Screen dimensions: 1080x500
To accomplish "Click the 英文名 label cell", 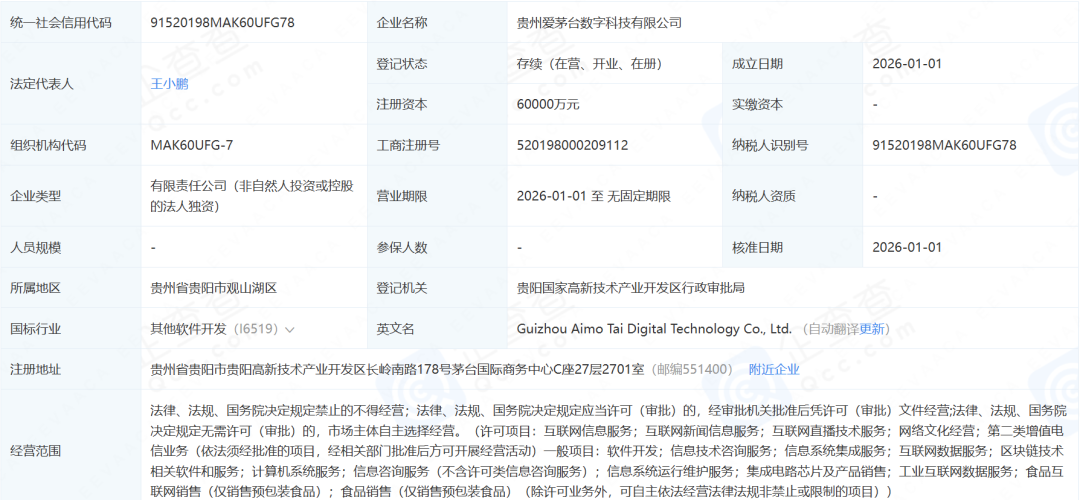I will (437, 329).
